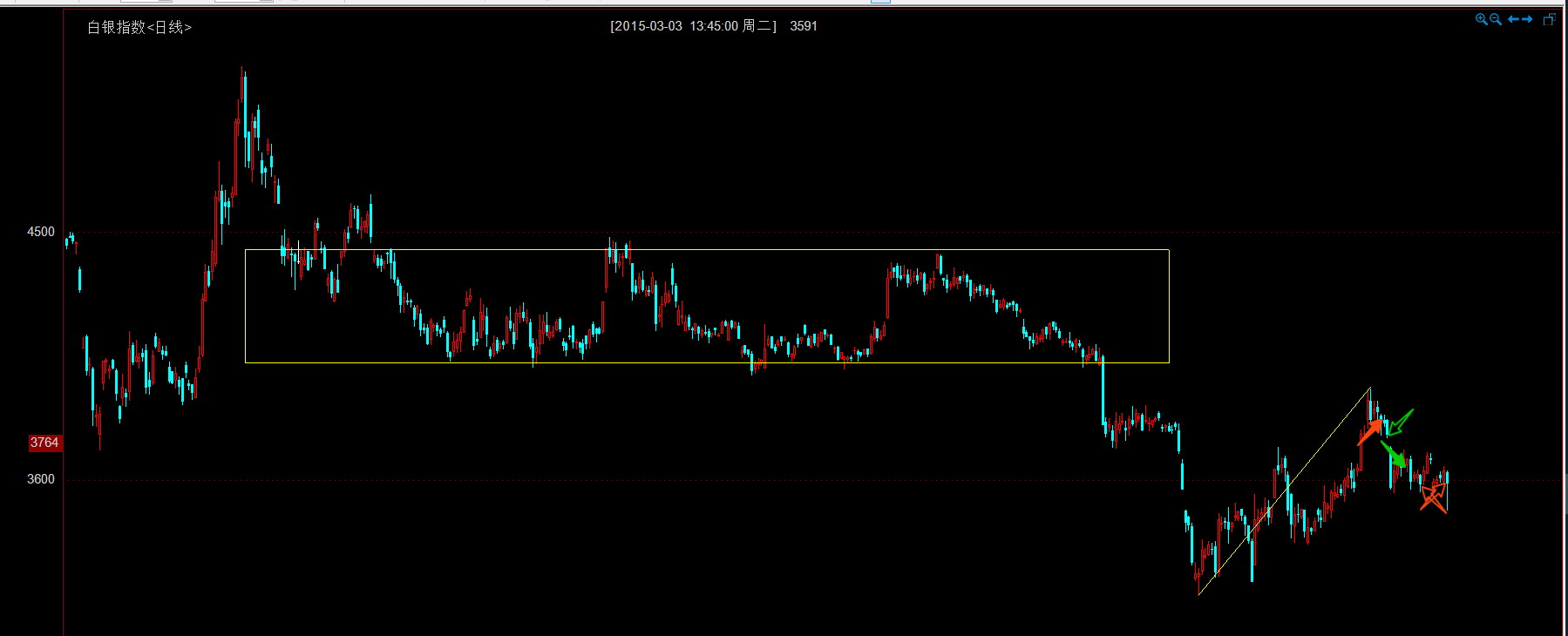This screenshot has width=1568, height=636.
Task: Click the restore window icon of chart
Action: click(x=1549, y=19)
